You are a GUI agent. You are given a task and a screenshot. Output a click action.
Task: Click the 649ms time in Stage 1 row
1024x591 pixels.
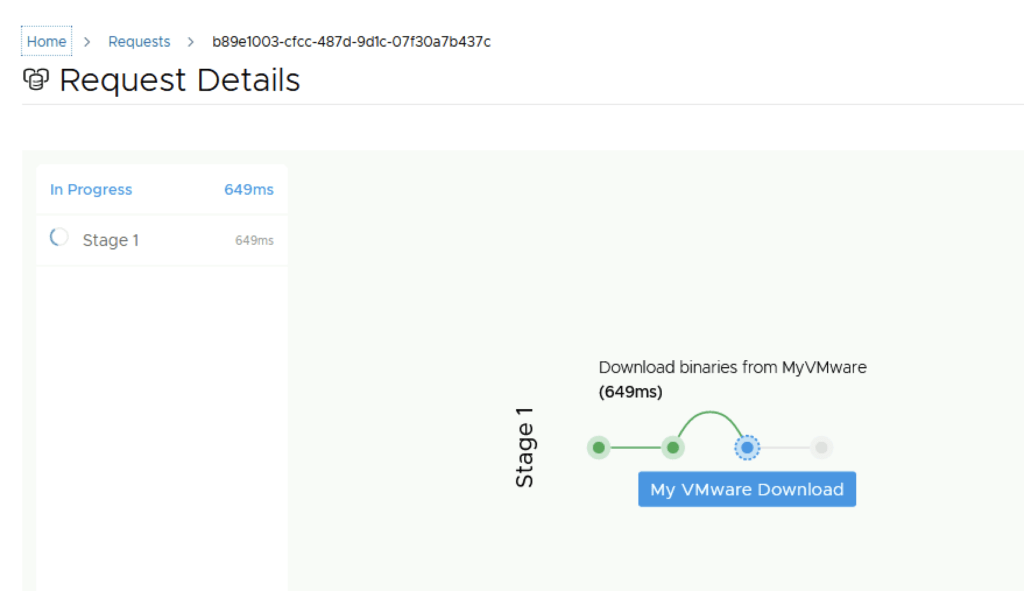[x=254, y=240]
